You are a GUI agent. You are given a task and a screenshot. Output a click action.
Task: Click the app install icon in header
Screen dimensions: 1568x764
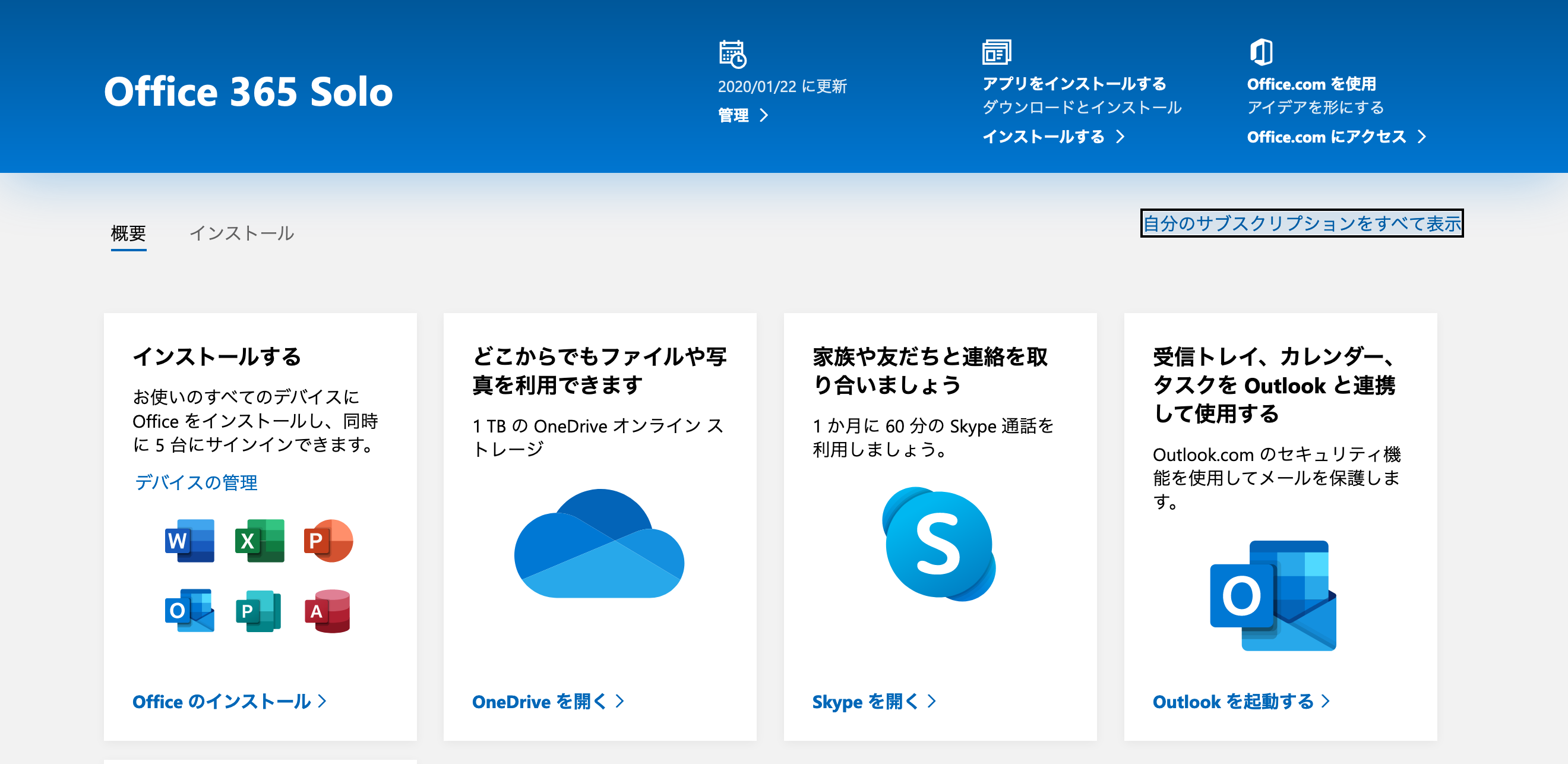[997, 52]
